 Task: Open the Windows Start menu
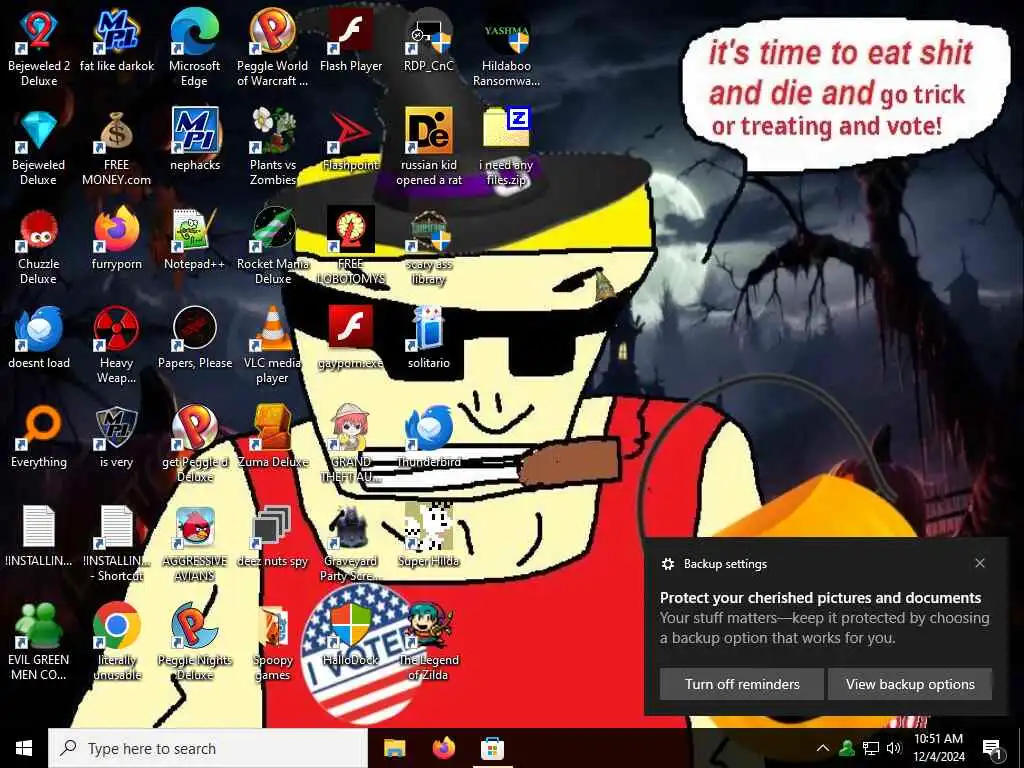[24, 748]
